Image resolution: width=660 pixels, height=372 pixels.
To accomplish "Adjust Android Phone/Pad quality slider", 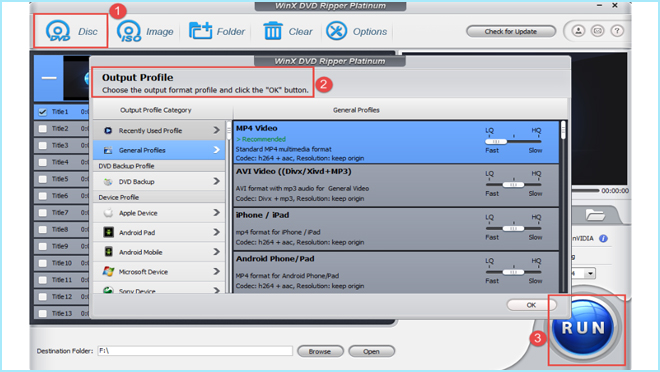I will pos(513,272).
